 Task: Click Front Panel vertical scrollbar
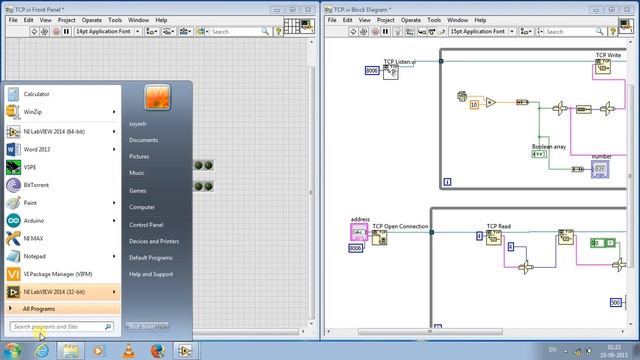[311, 183]
